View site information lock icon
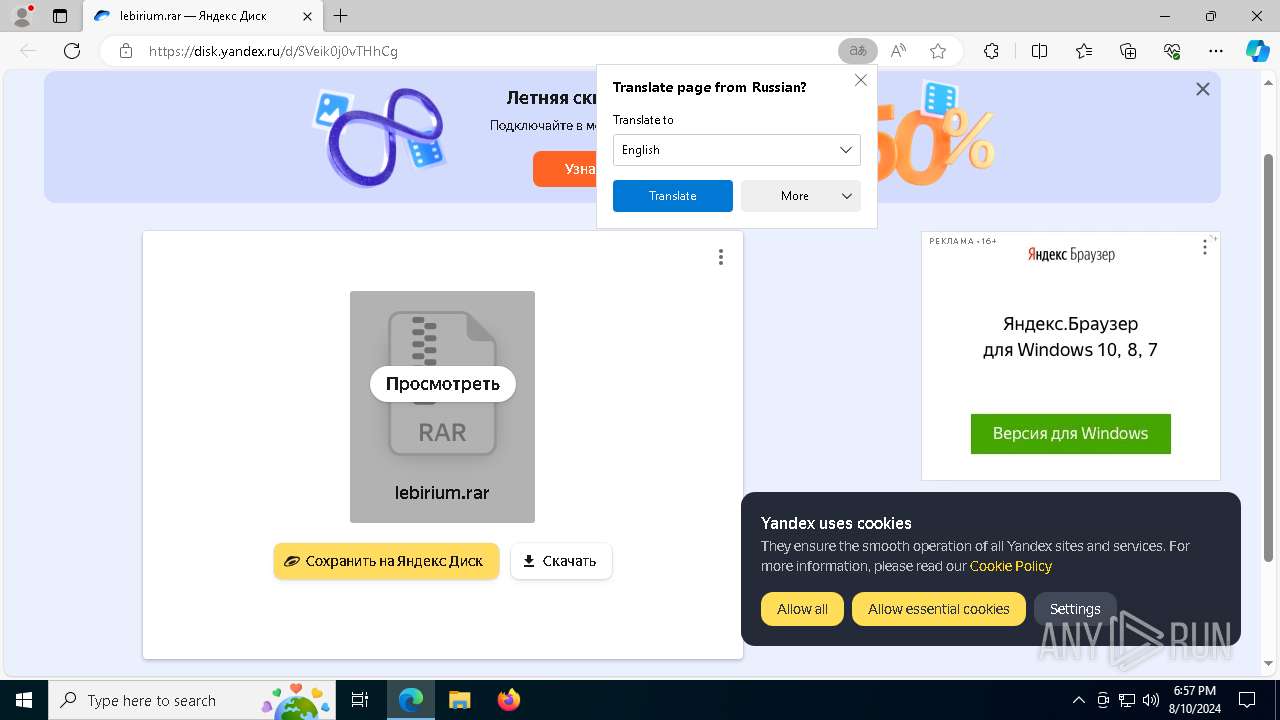 click(x=126, y=51)
